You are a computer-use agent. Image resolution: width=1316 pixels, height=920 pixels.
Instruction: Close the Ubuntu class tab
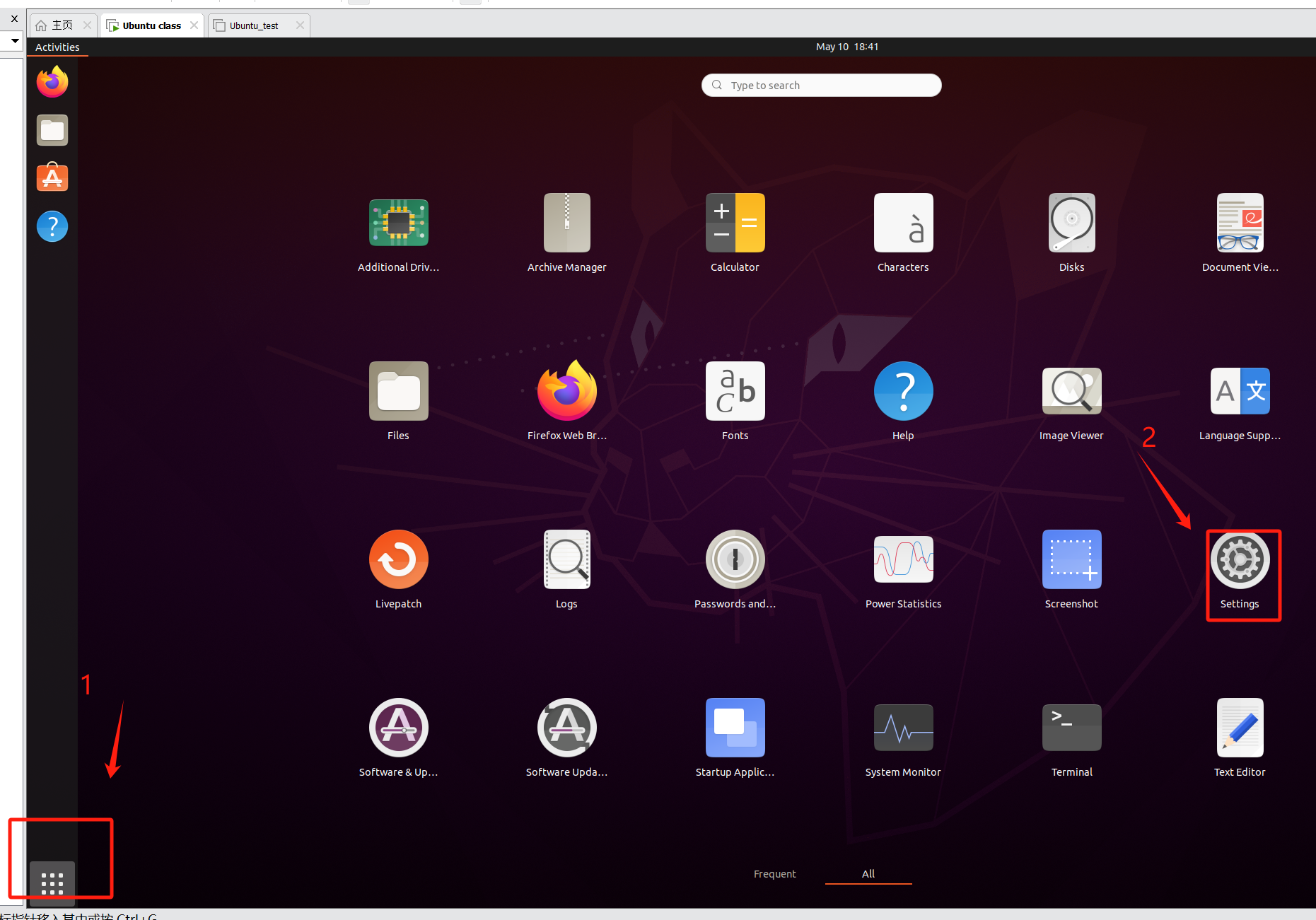coord(194,25)
